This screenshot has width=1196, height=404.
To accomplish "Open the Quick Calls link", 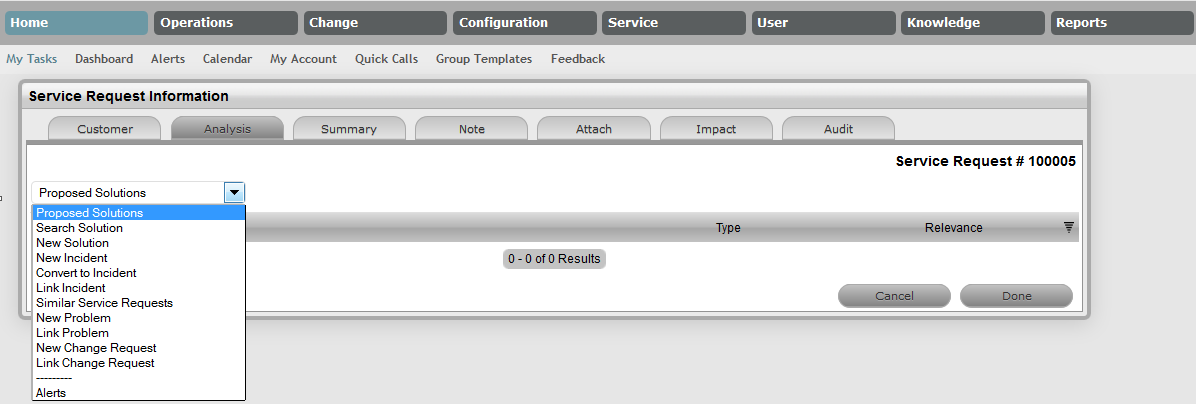I will 386,59.
